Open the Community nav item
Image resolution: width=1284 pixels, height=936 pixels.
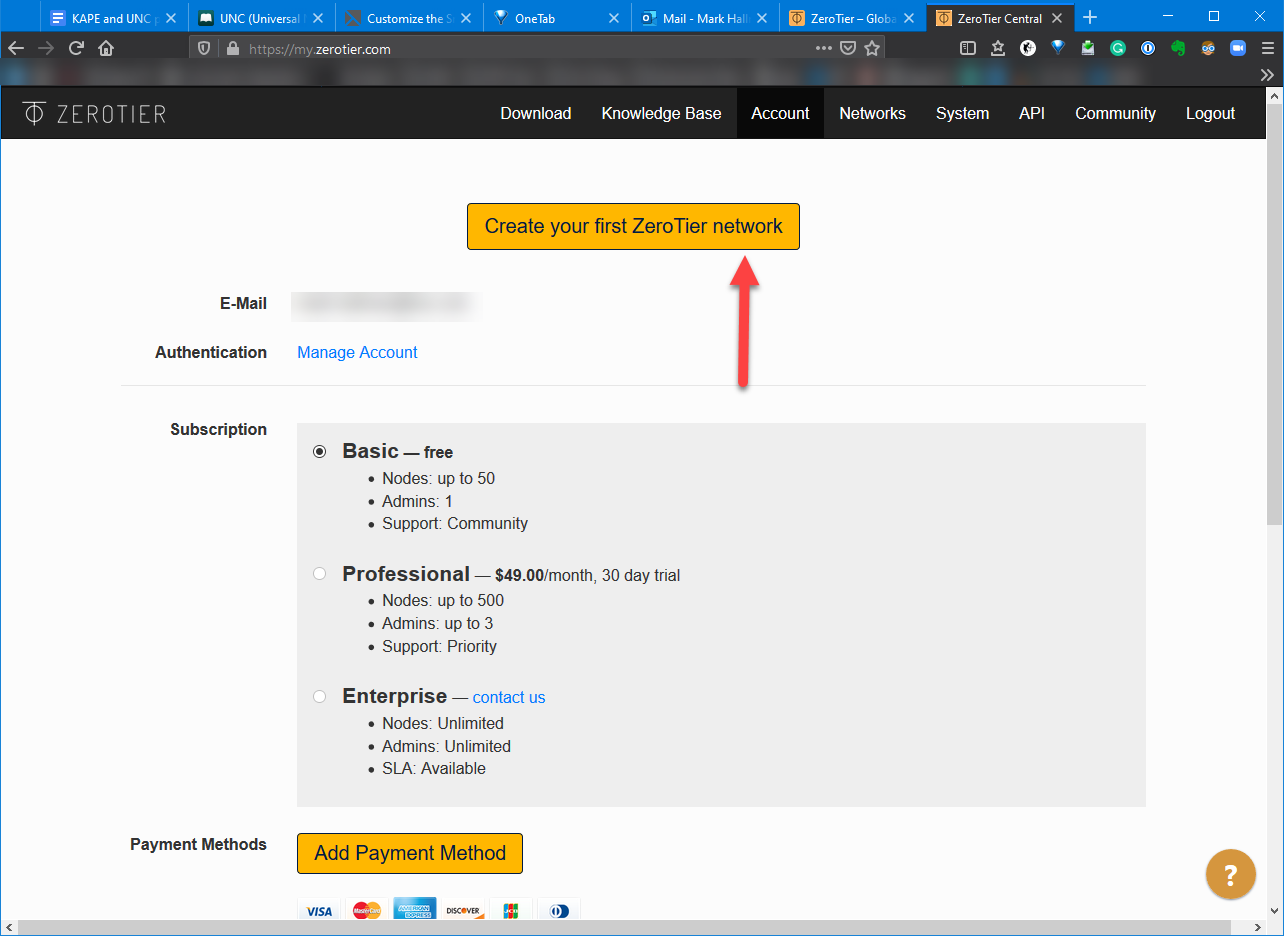pos(1115,113)
